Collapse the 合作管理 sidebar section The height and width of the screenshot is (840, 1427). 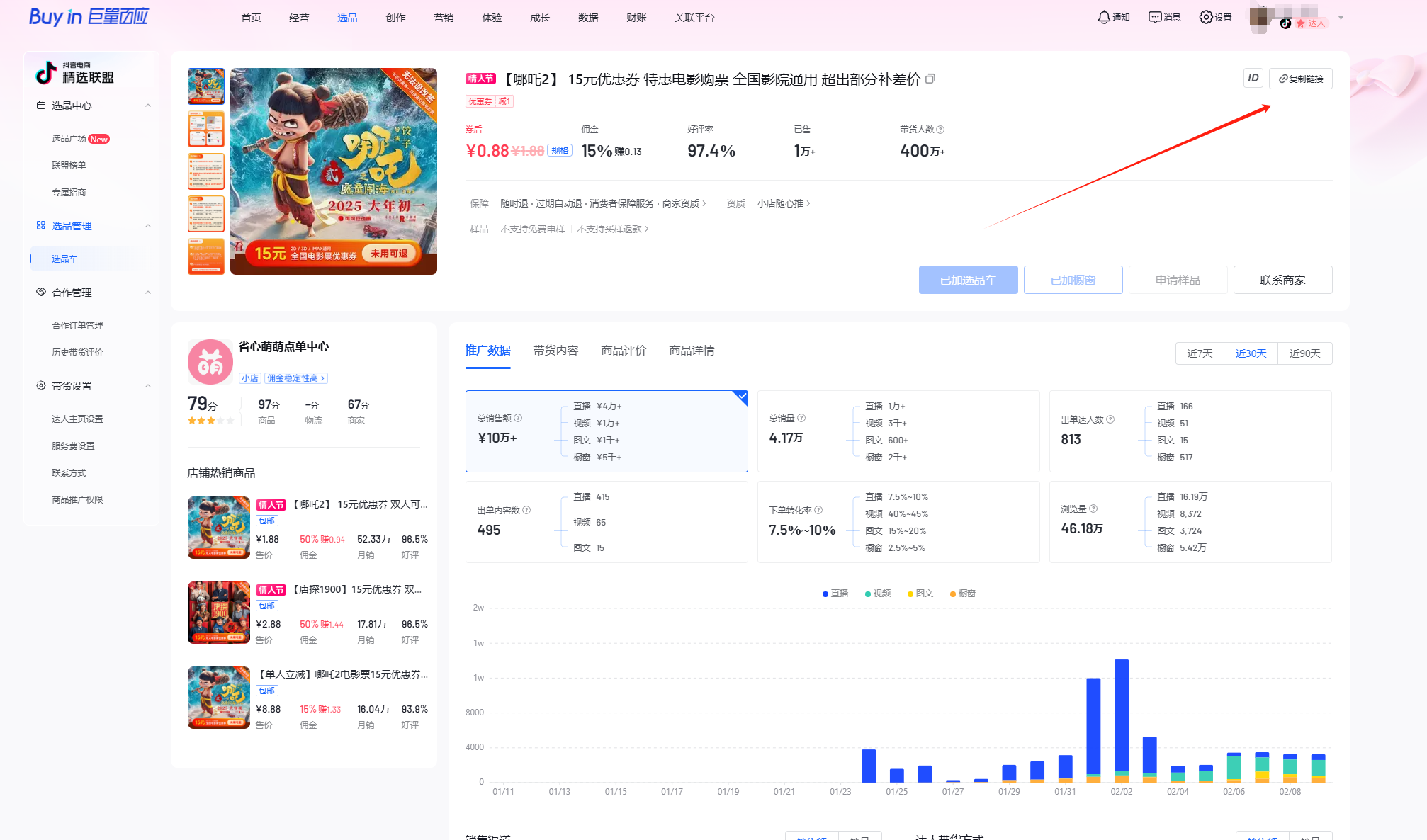click(148, 293)
